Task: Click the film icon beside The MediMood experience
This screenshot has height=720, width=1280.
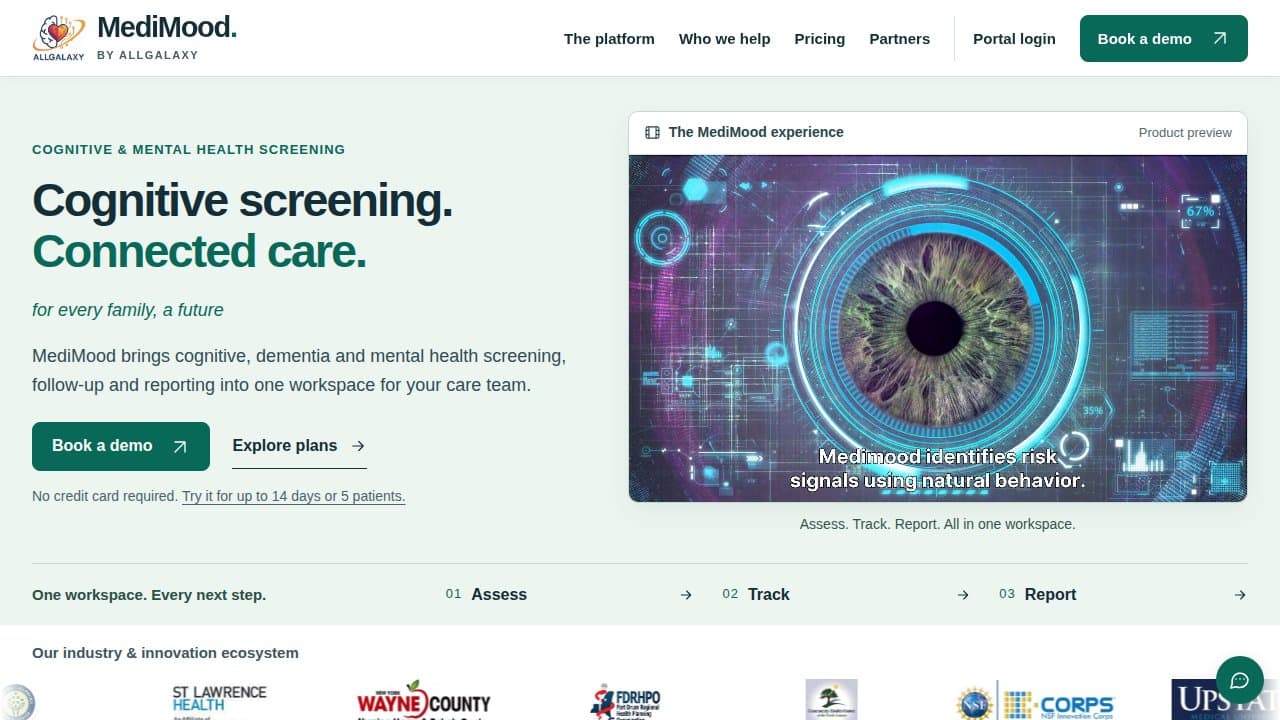Action: tap(652, 132)
